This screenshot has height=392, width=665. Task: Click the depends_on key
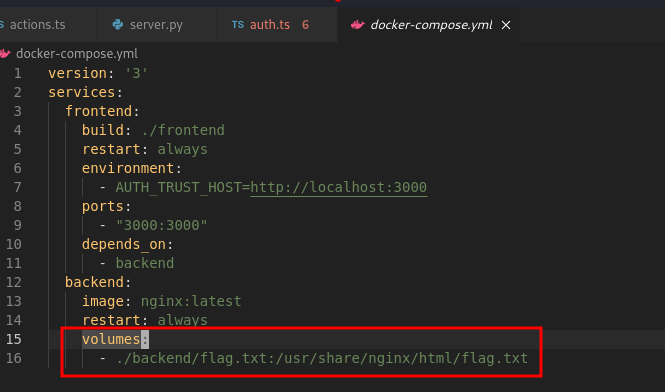[x=124, y=244]
